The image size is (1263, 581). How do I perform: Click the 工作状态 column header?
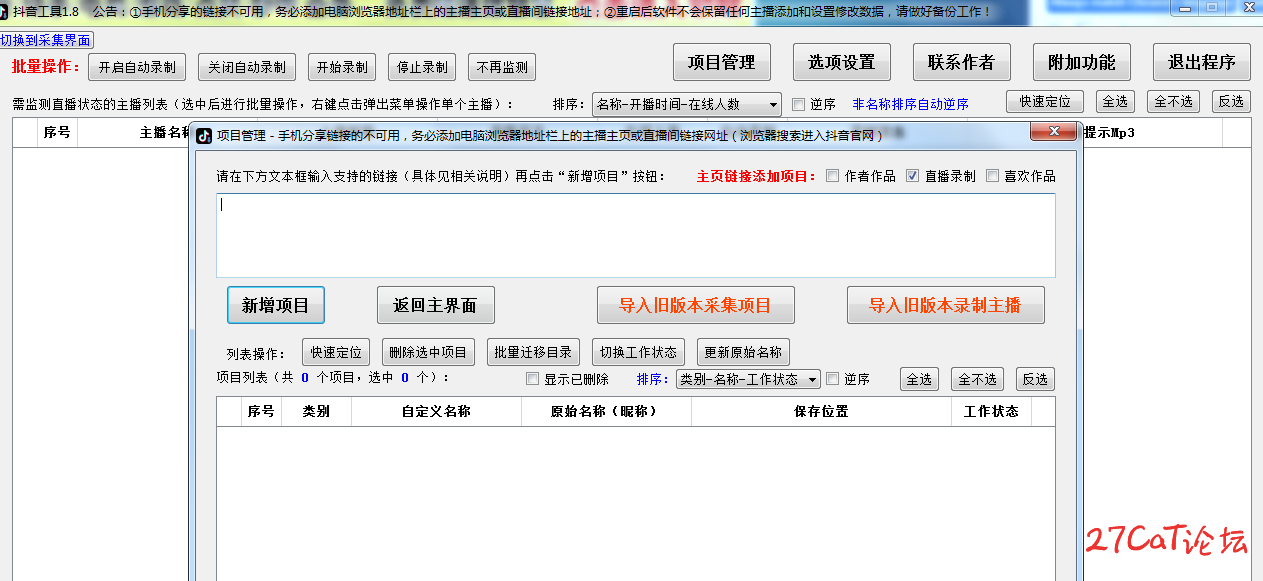(991, 411)
